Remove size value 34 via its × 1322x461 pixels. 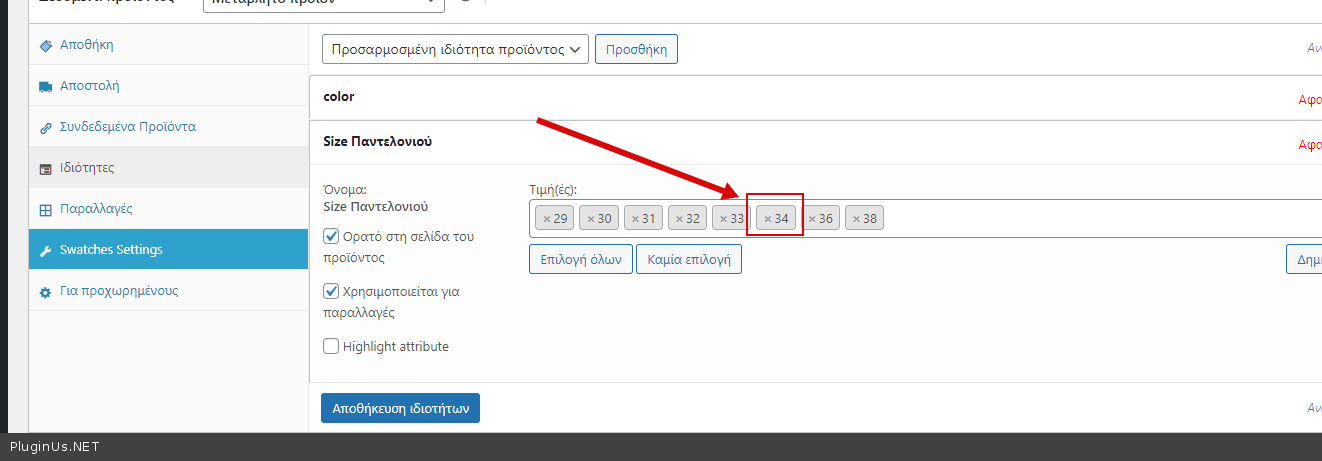(x=768, y=218)
